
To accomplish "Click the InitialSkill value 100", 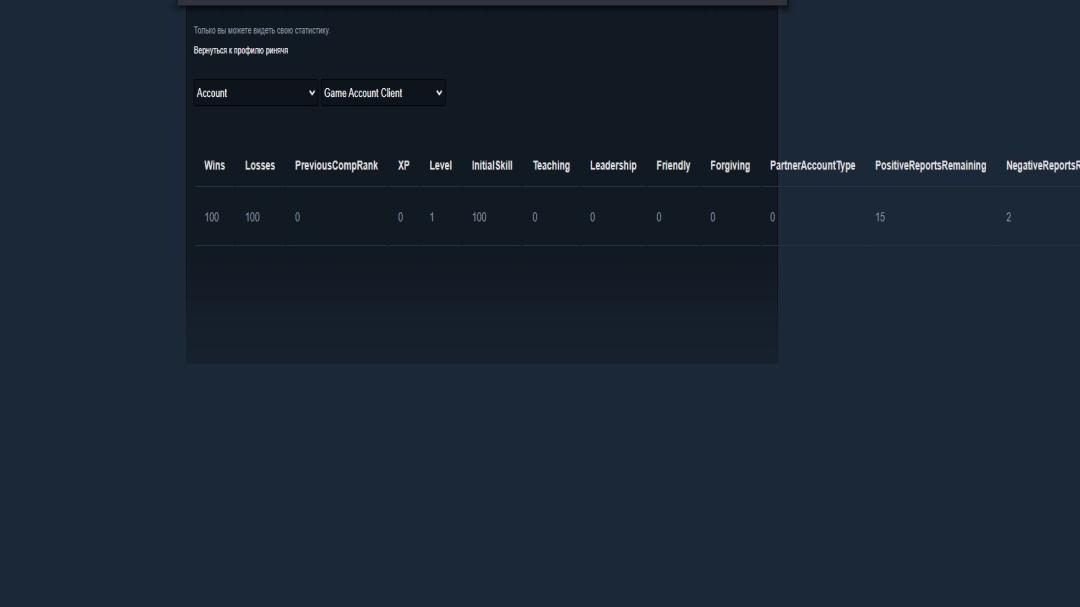I will [x=479, y=217].
